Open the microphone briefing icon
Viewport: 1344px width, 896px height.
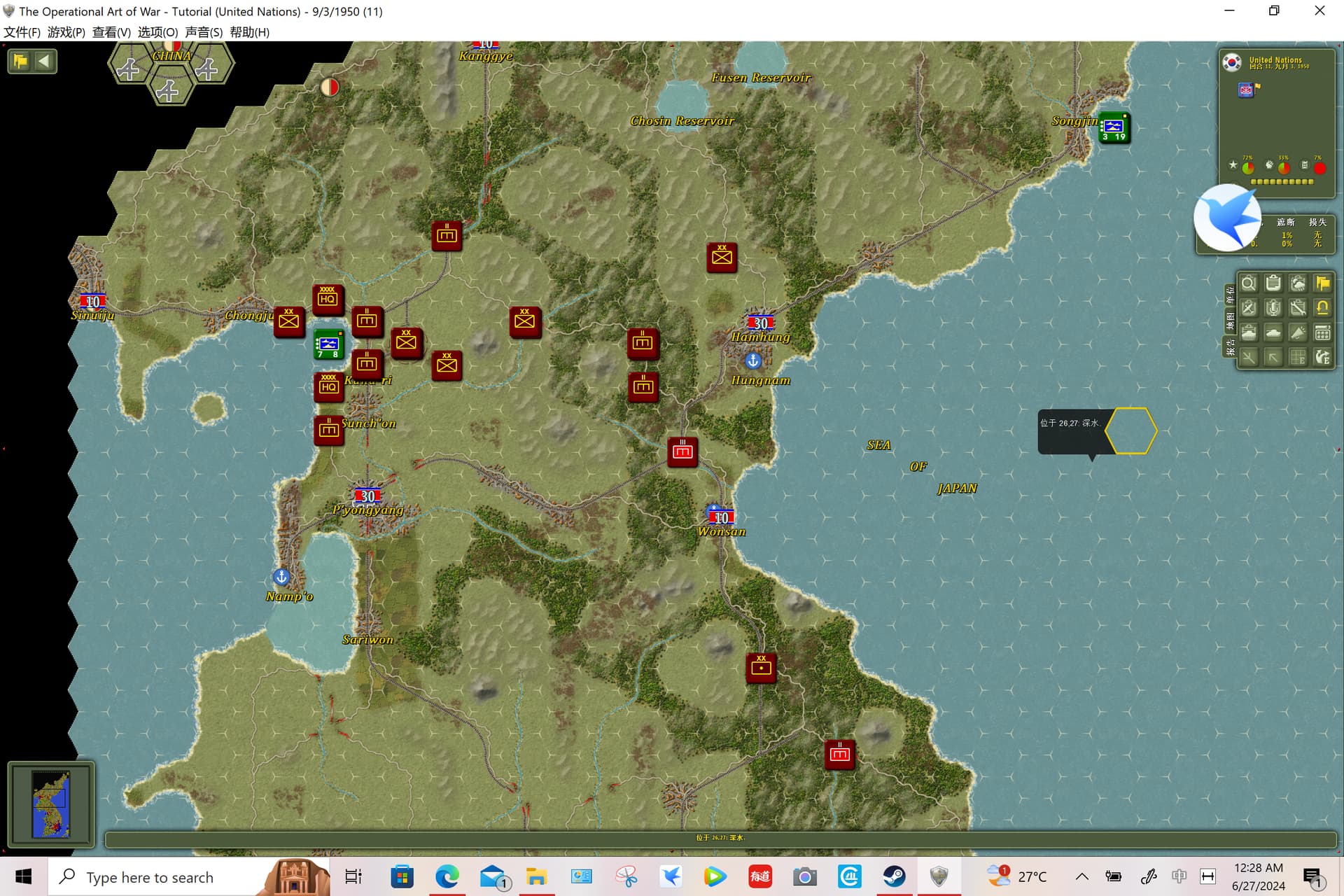pos(1273,308)
